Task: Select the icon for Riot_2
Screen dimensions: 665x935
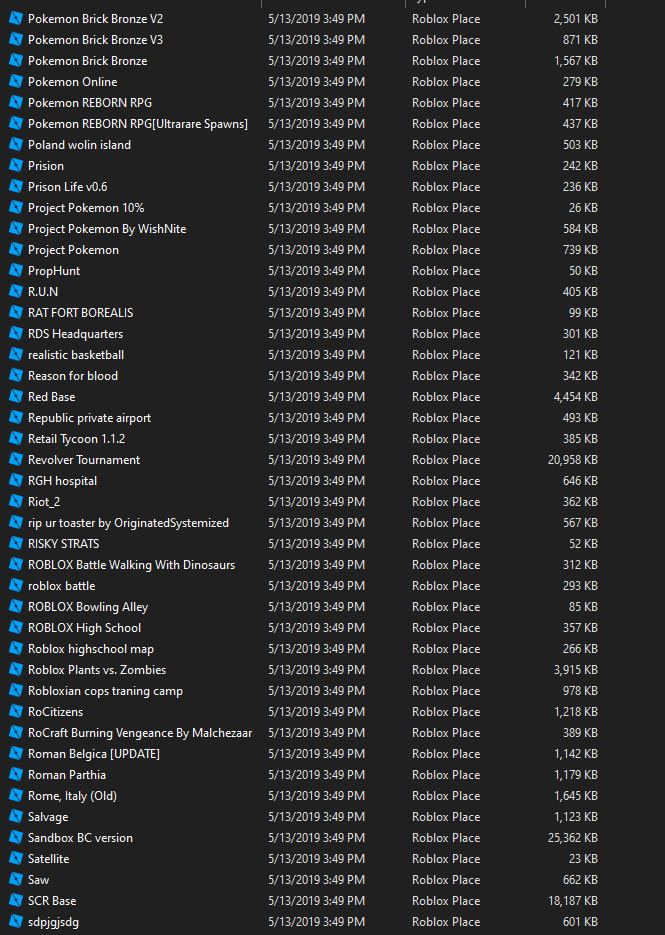Action: coord(16,501)
